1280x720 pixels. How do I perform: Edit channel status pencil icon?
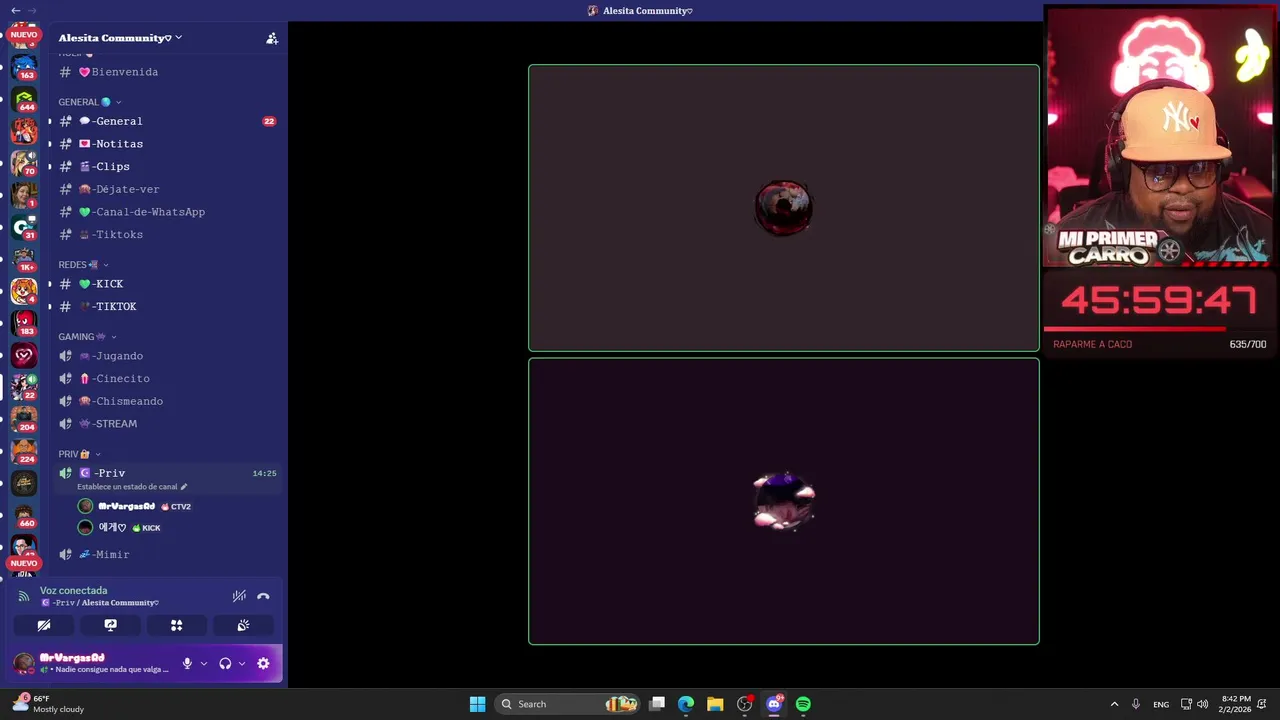click(x=183, y=487)
